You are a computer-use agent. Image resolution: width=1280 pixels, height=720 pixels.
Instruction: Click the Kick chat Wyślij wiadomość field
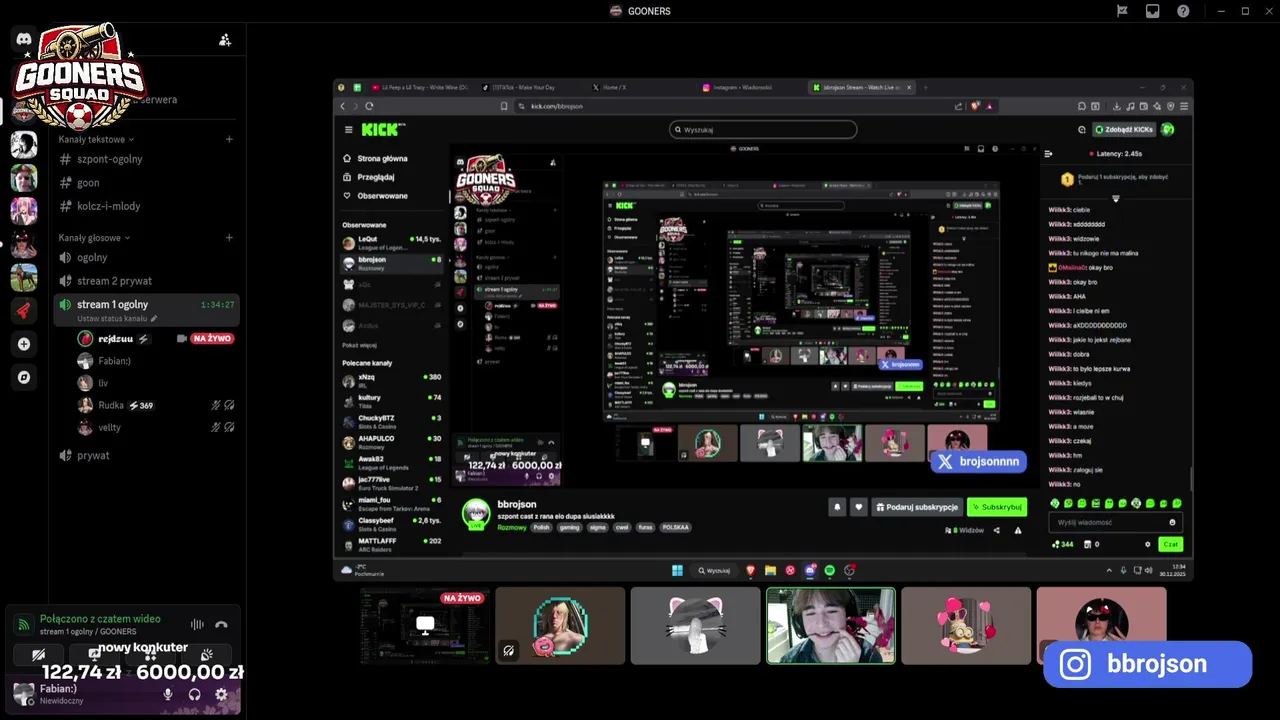coord(1115,522)
